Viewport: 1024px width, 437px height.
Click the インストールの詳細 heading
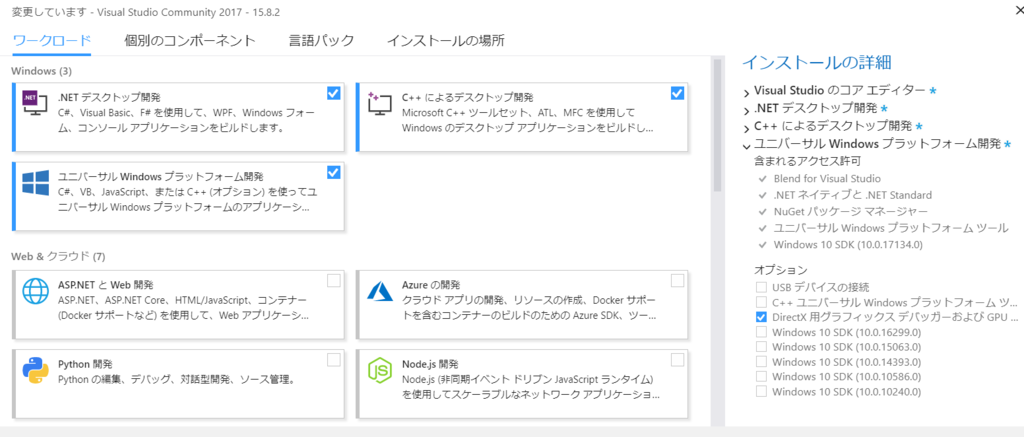pos(817,63)
